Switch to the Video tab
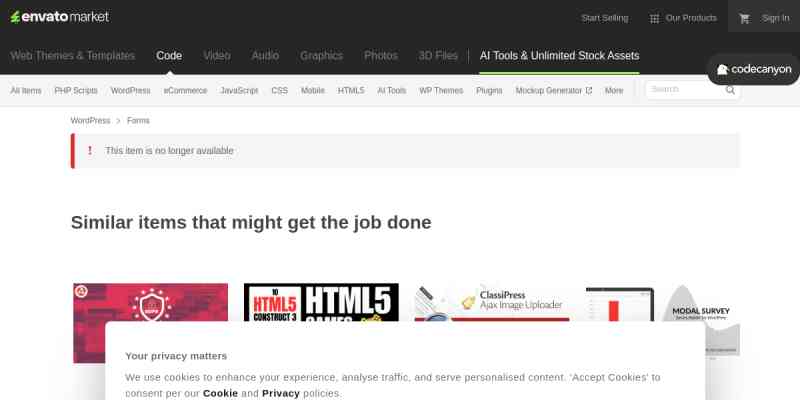Viewport: 800px width, 400px height. (216, 56)
